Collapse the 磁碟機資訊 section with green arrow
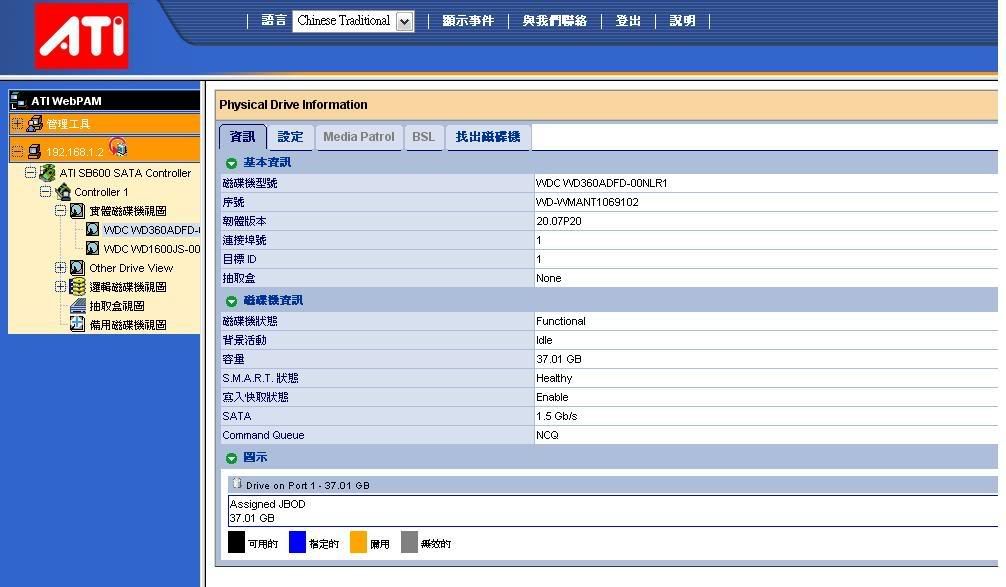This screenshot has height=587, width=1006. coord(231,301)
